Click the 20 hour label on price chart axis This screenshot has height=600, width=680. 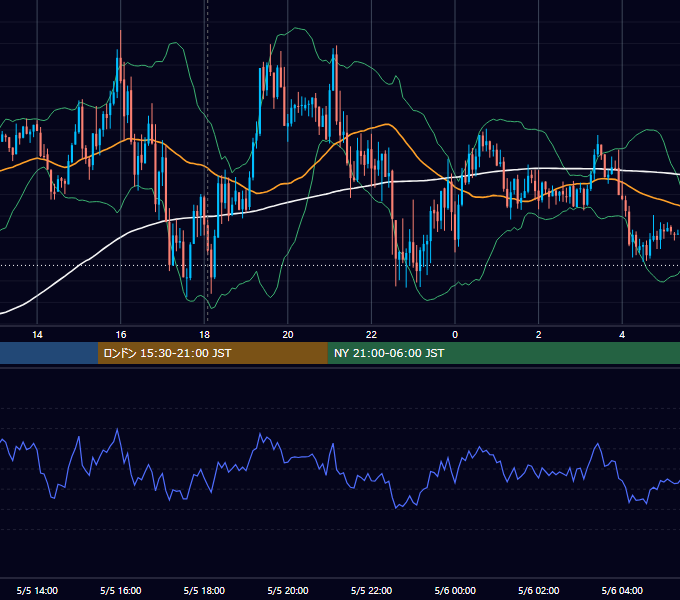[x=288, y=335]
